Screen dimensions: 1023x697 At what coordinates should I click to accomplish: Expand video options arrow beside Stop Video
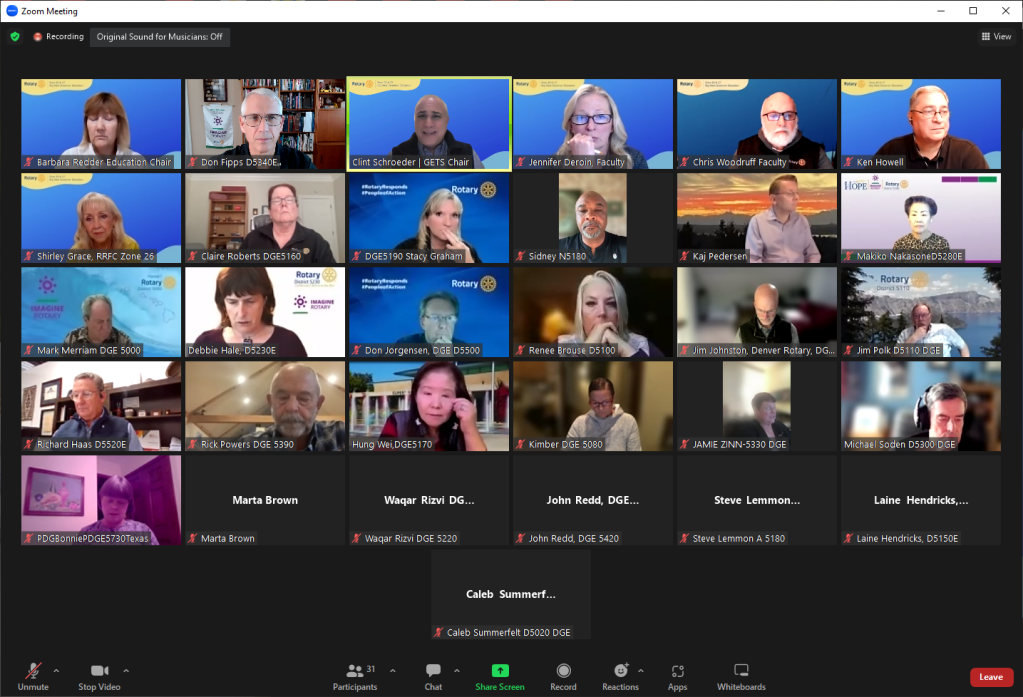pos(126,670)
